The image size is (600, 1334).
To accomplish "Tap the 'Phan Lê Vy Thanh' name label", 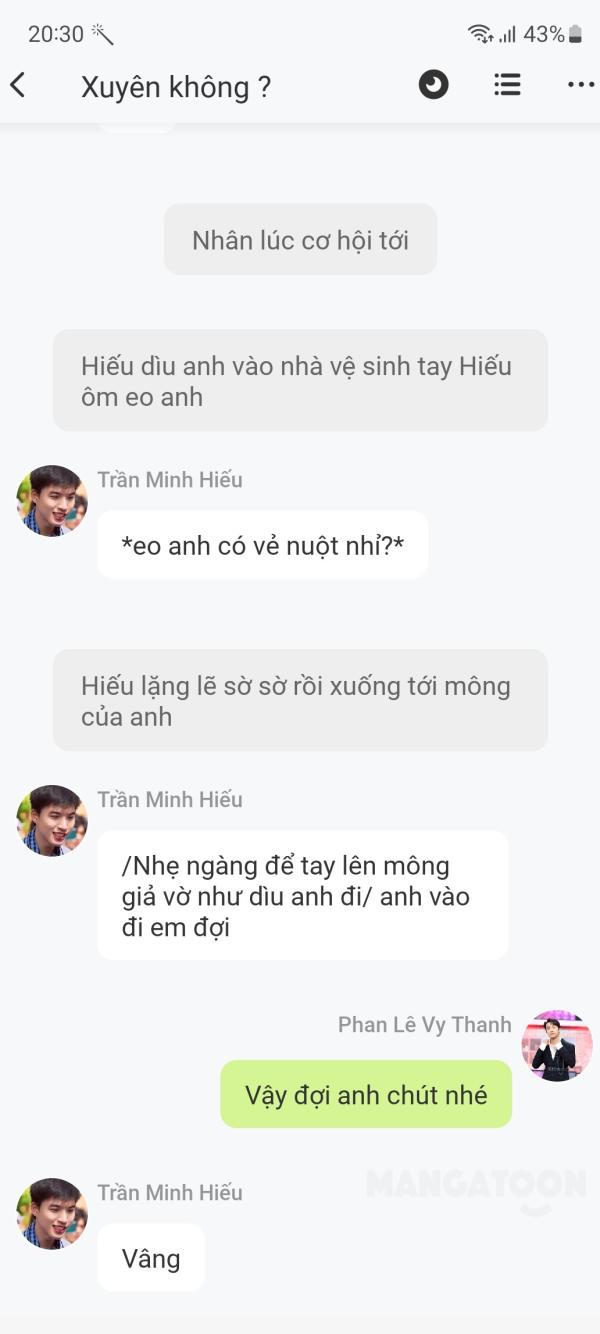I will 425,1024.
